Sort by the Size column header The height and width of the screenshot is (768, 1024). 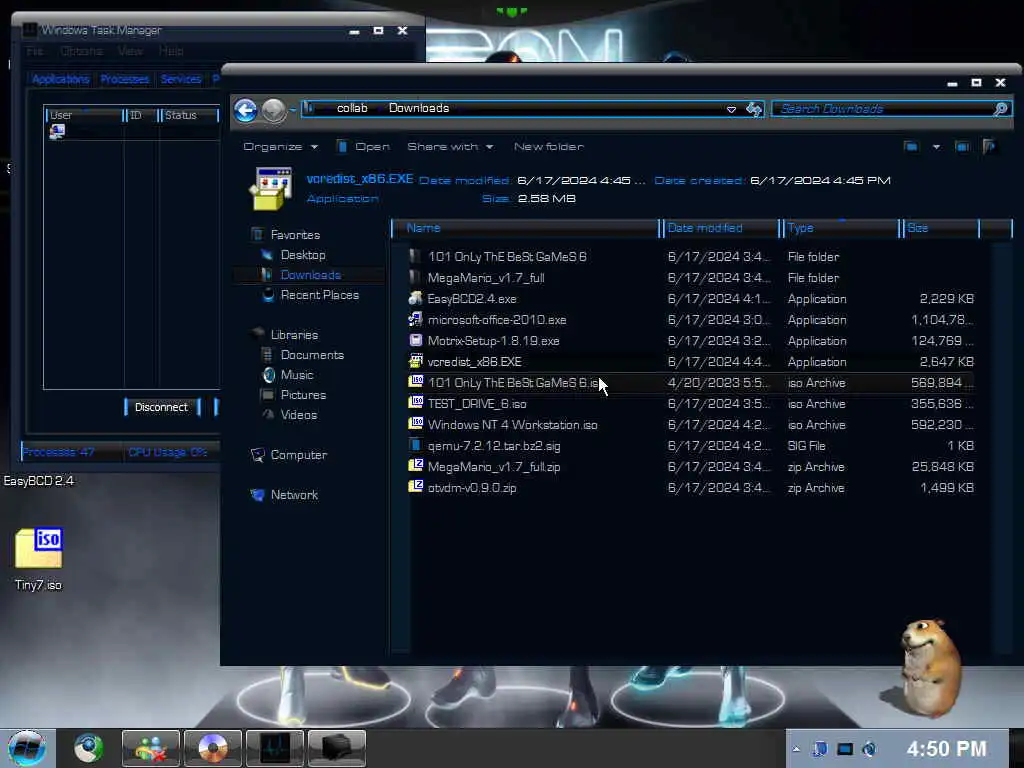point(940,228)
